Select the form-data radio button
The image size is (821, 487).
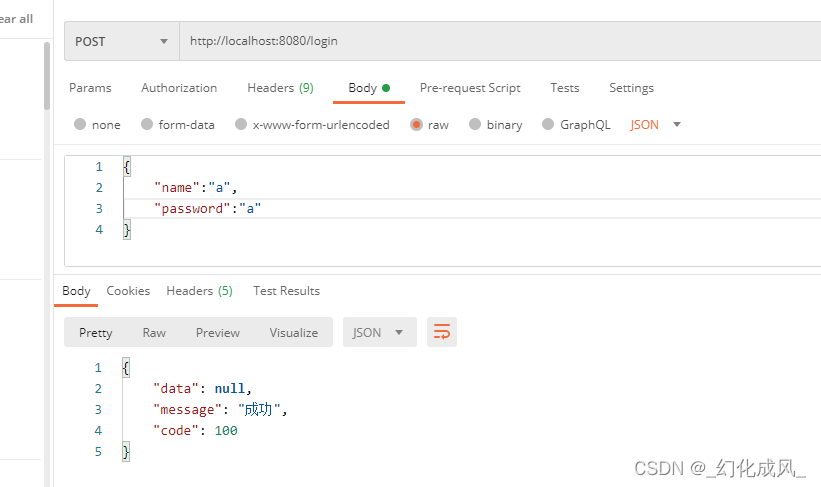[x=147, y=125]
